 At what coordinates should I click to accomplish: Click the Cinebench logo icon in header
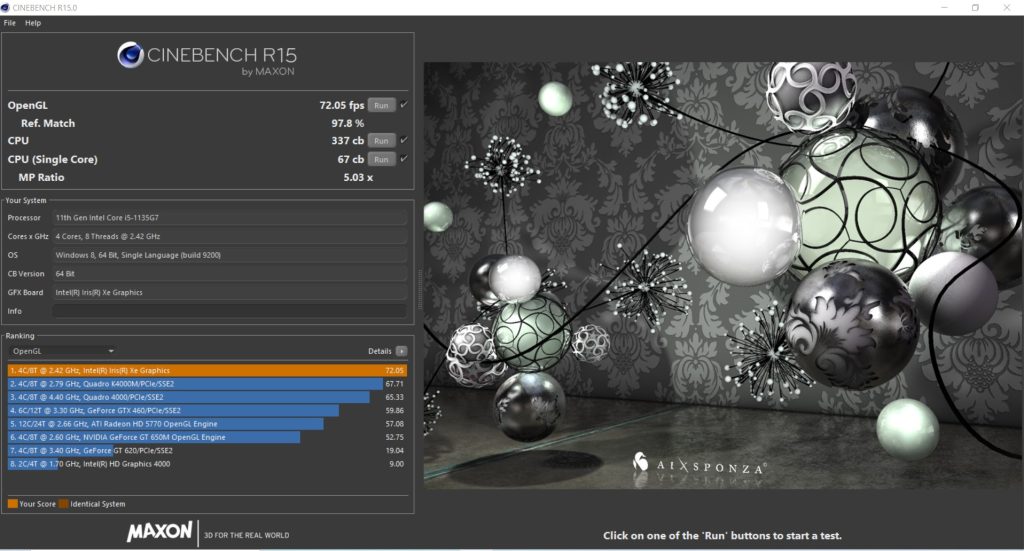point(130,55)
